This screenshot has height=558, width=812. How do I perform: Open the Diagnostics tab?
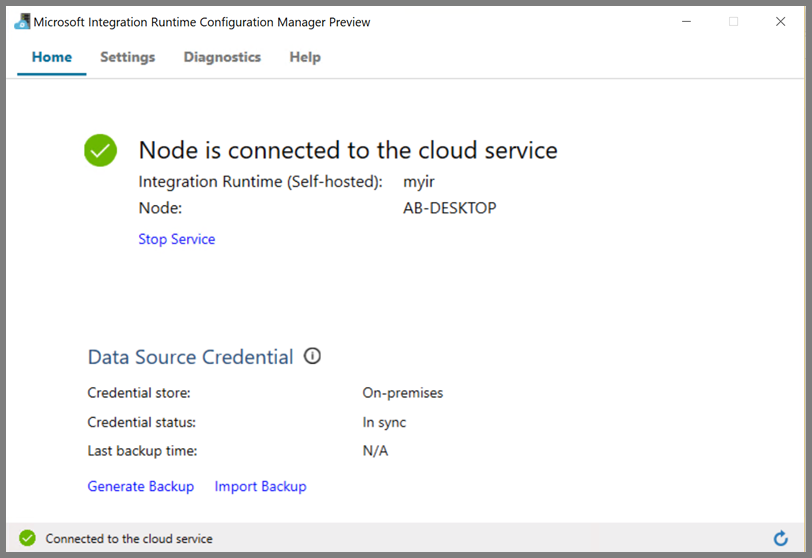[x=222, y=57]
